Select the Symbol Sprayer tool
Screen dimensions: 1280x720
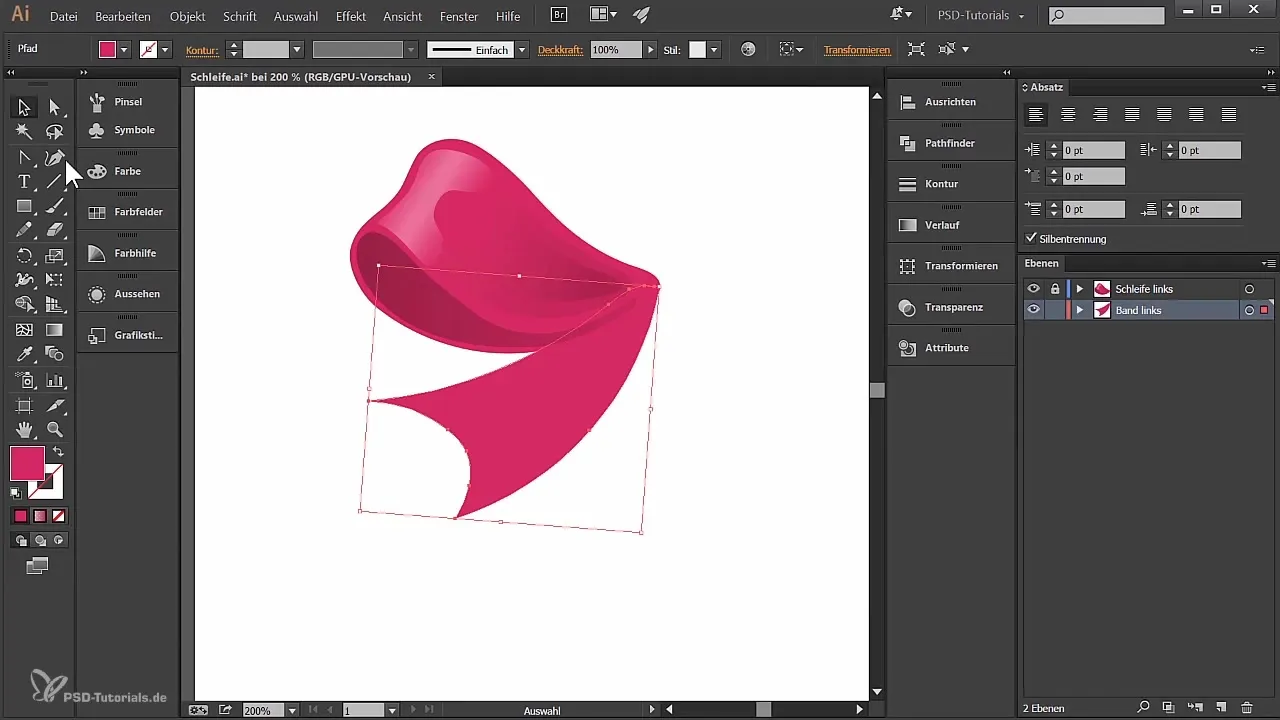point(24,380)
